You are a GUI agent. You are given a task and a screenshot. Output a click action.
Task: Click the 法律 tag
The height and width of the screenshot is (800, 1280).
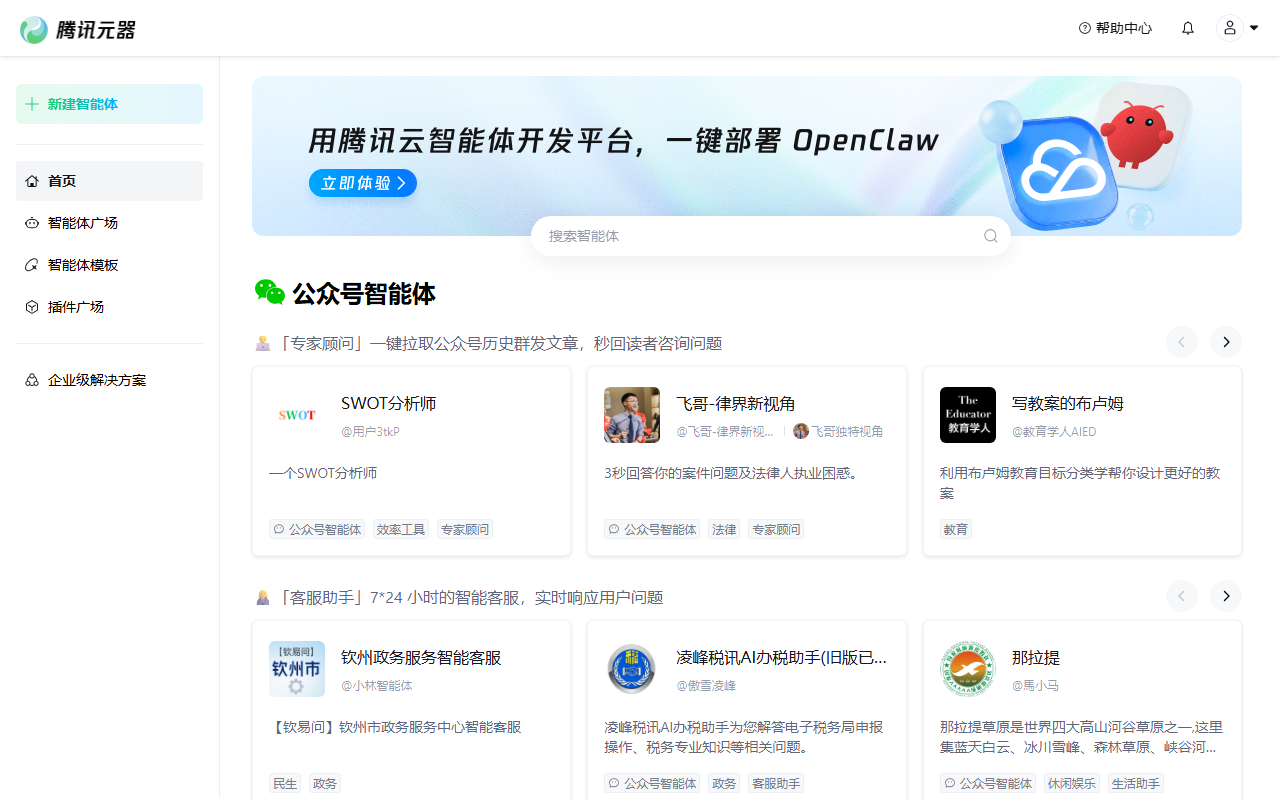(x=724, y=529)
